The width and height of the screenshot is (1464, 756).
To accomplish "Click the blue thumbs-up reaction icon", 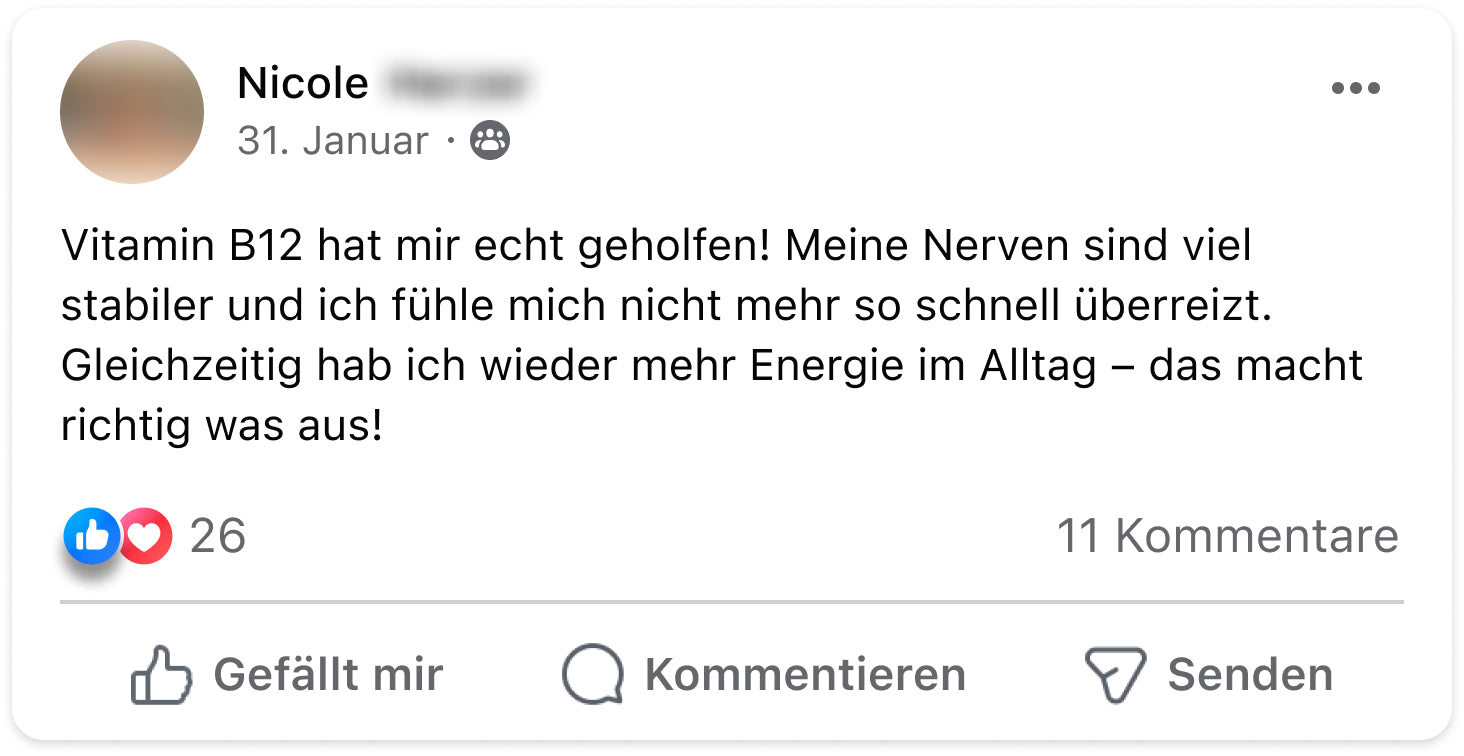I will 92,536.
